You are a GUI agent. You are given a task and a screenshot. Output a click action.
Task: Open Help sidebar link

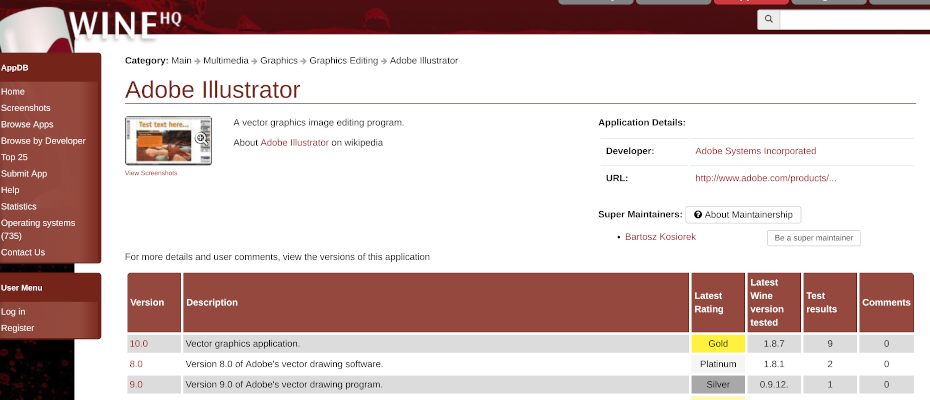click(x=10, y=190)
